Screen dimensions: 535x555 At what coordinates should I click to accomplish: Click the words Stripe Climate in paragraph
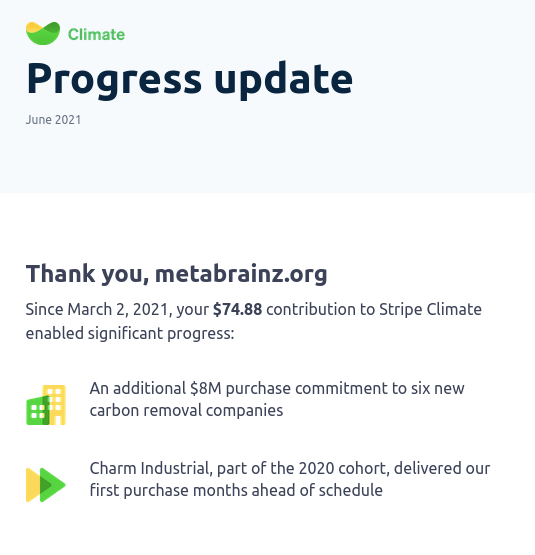430,309
